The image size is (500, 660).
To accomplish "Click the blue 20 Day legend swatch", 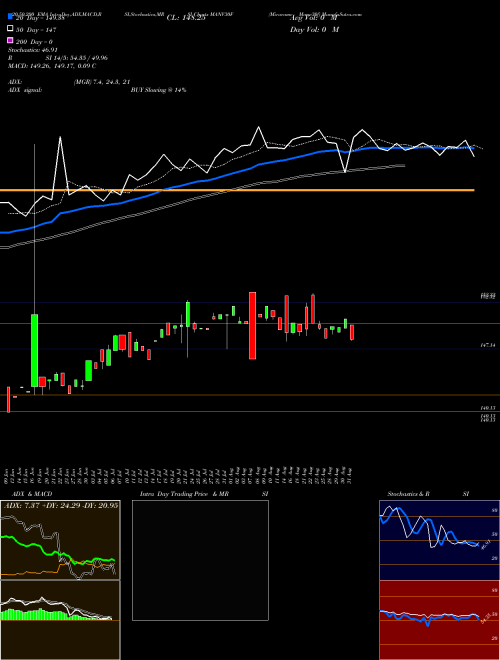I will pos(10,16).
